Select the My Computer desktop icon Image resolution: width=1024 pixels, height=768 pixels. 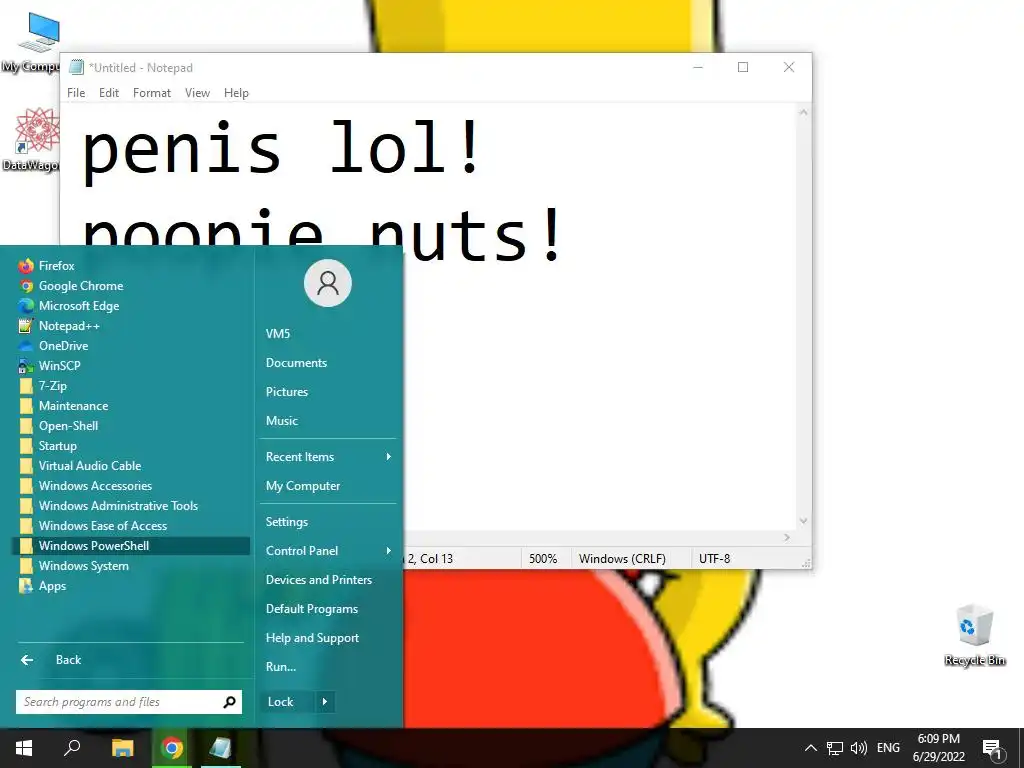coord(31,42)
